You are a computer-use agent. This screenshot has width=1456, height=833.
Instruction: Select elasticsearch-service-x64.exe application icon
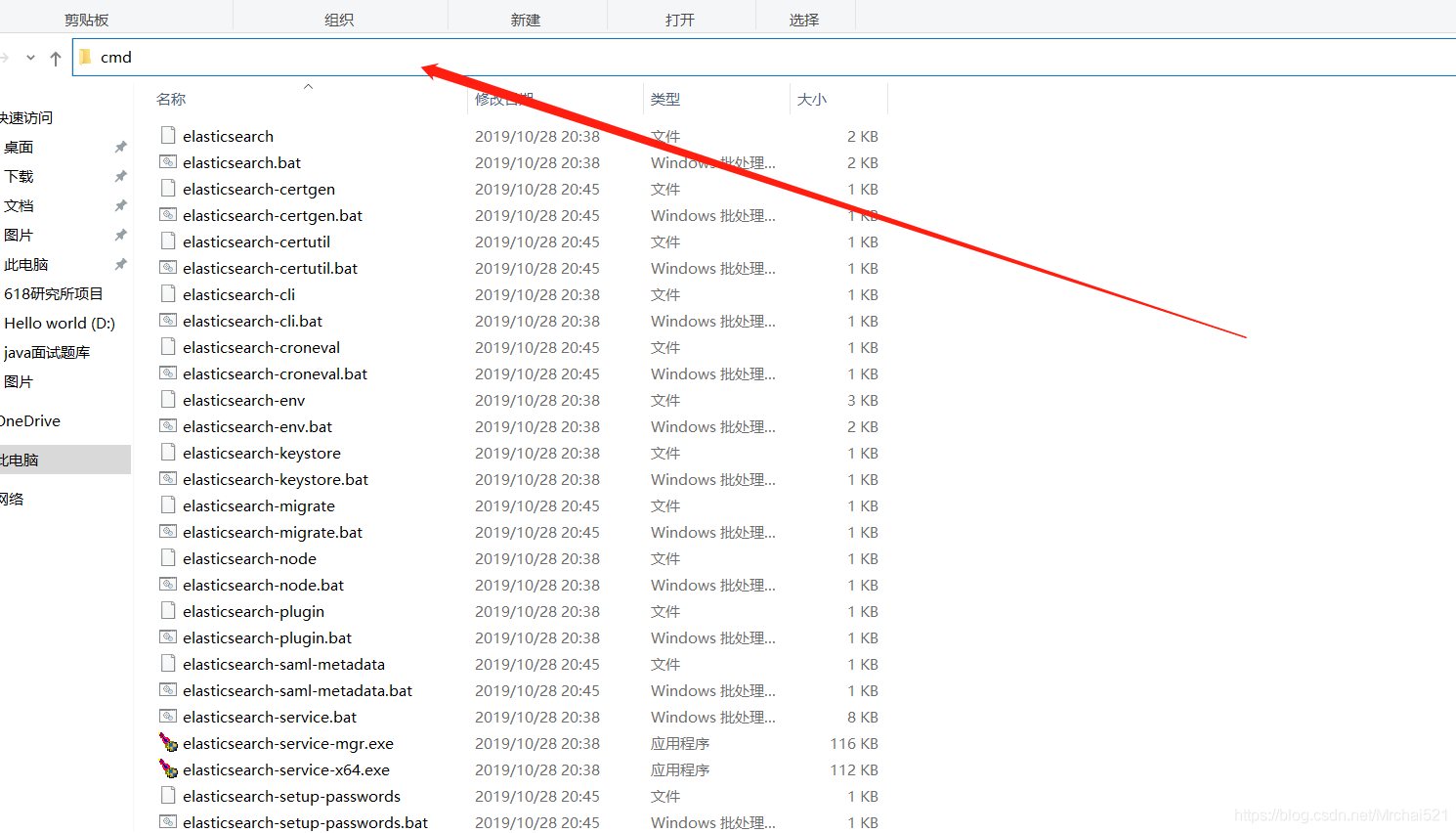(168, 768)
